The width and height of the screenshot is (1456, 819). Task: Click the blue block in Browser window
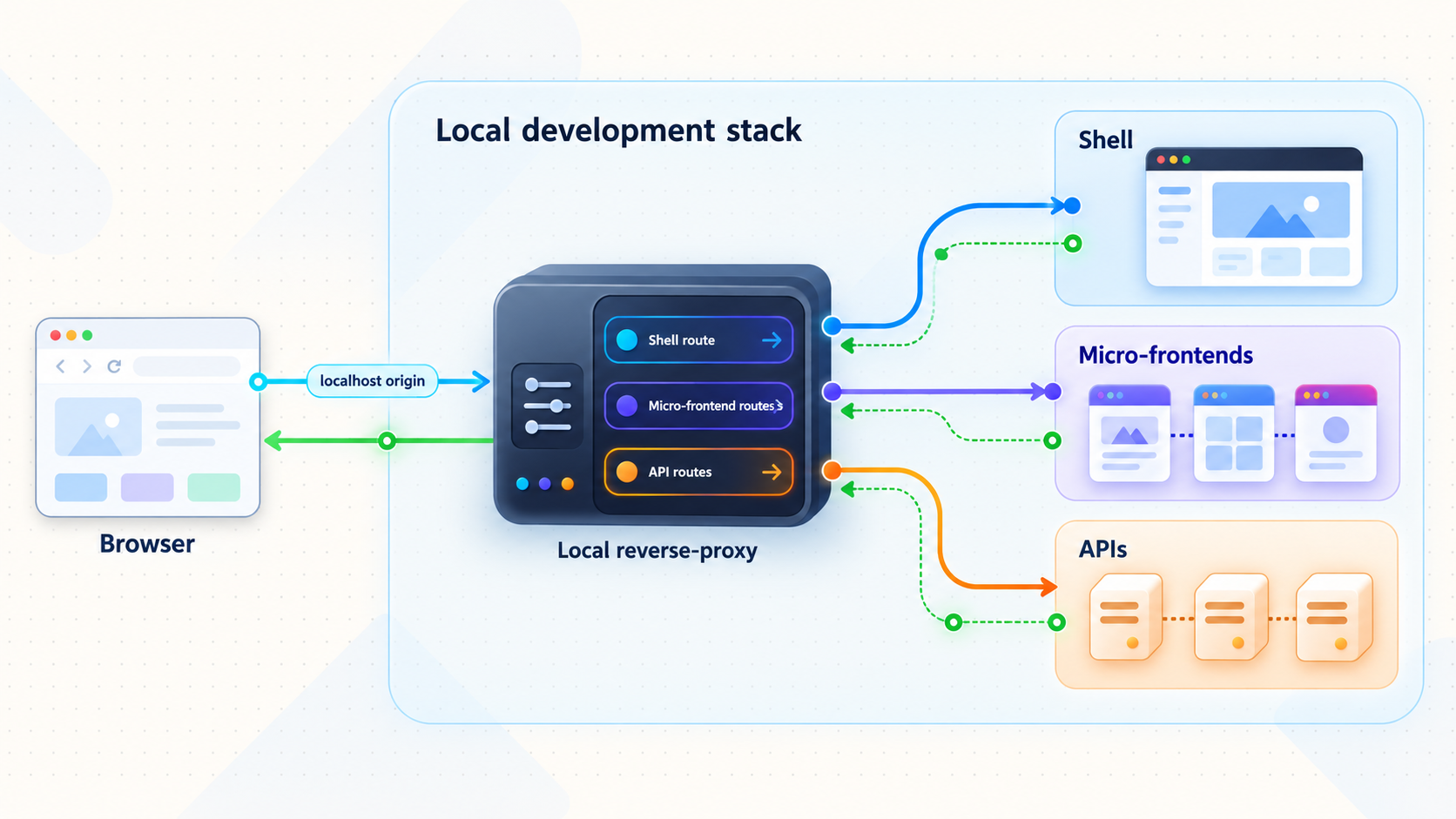click(81, 487)
